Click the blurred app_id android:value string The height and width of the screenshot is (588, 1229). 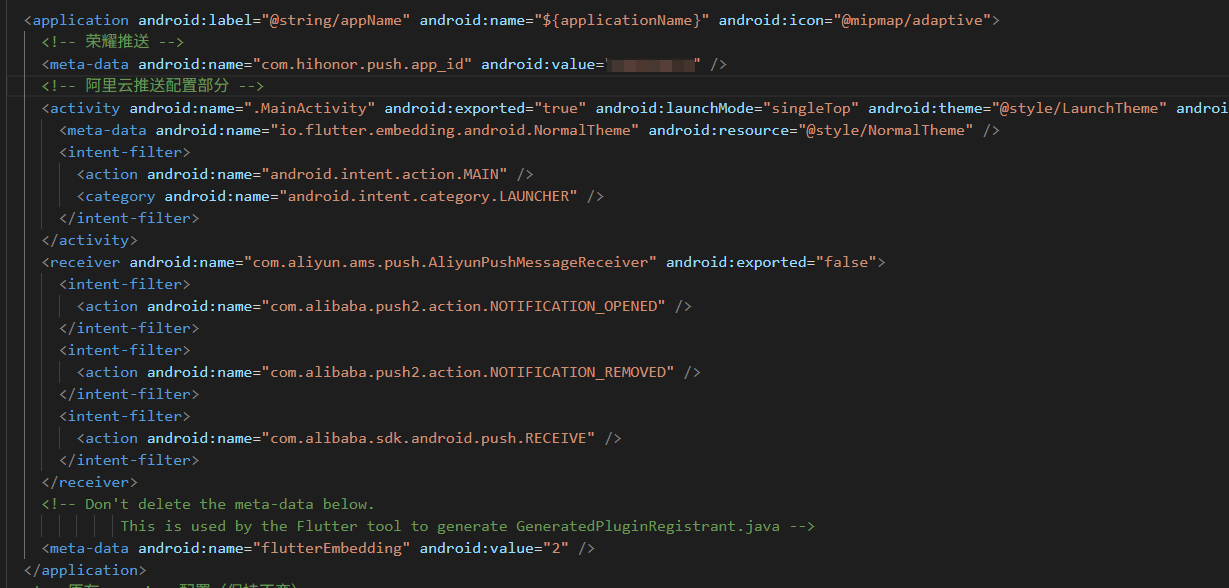(x=652, y=64)
